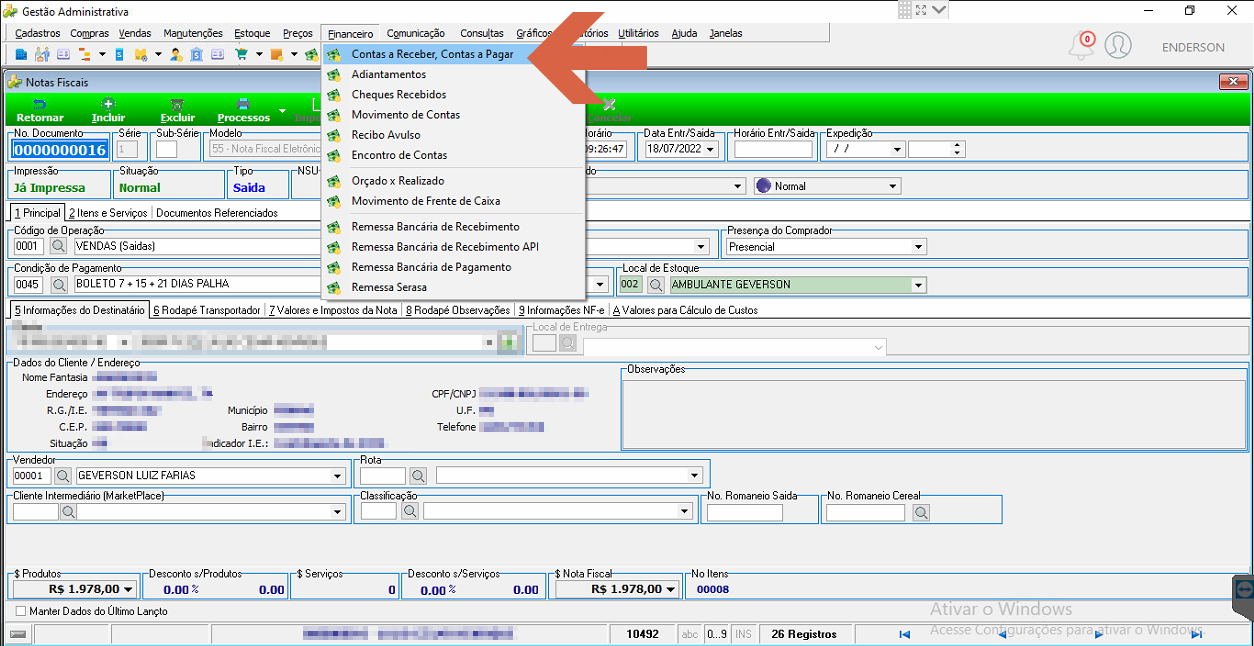Image resolution: width=1254 pixels, height=646 pixels.
Task: Click search icon for No. Romaneio Cereal
Action: click(x=921, y=512)
